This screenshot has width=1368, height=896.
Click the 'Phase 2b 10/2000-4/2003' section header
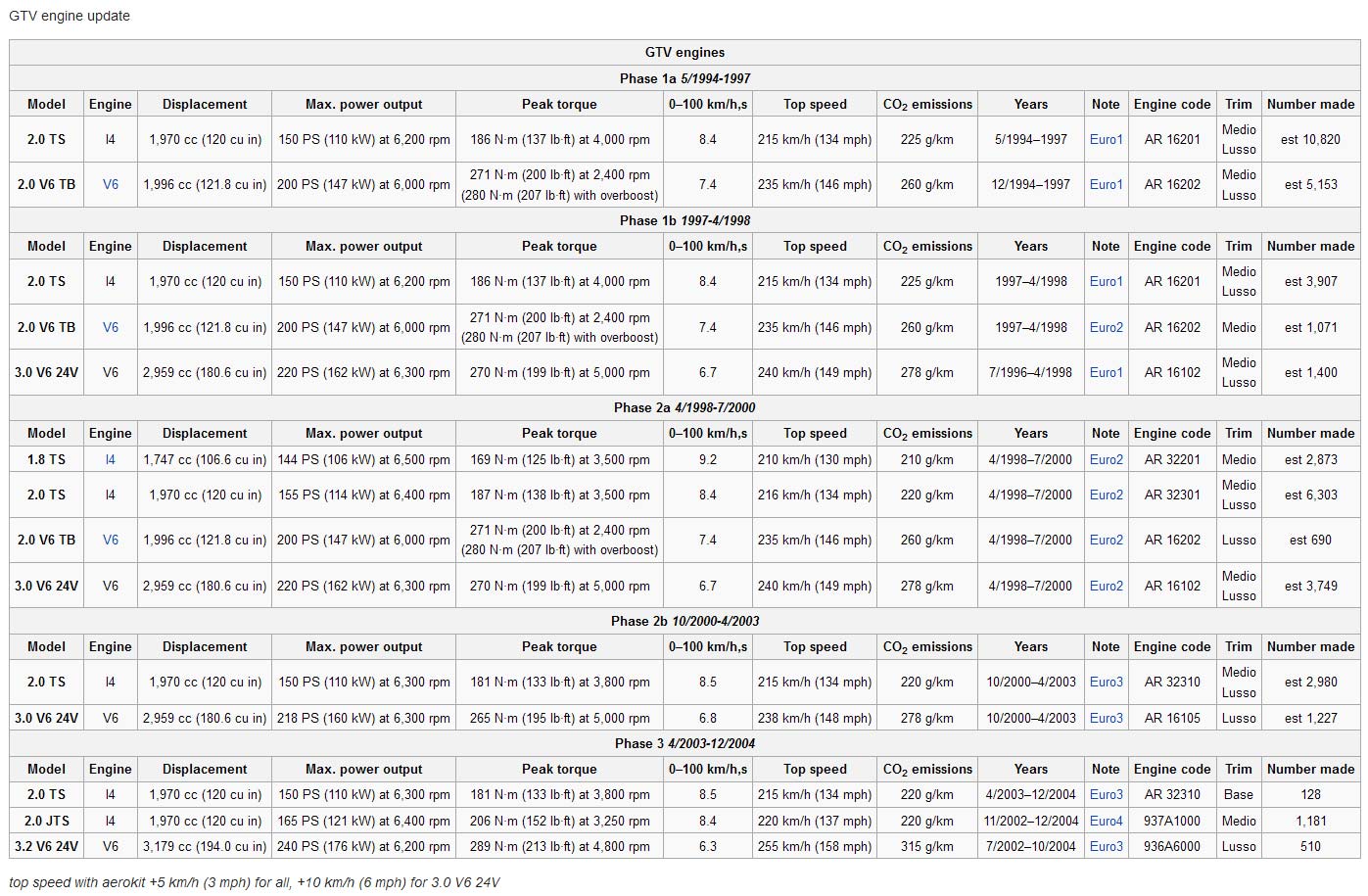(x=684, y=621)
